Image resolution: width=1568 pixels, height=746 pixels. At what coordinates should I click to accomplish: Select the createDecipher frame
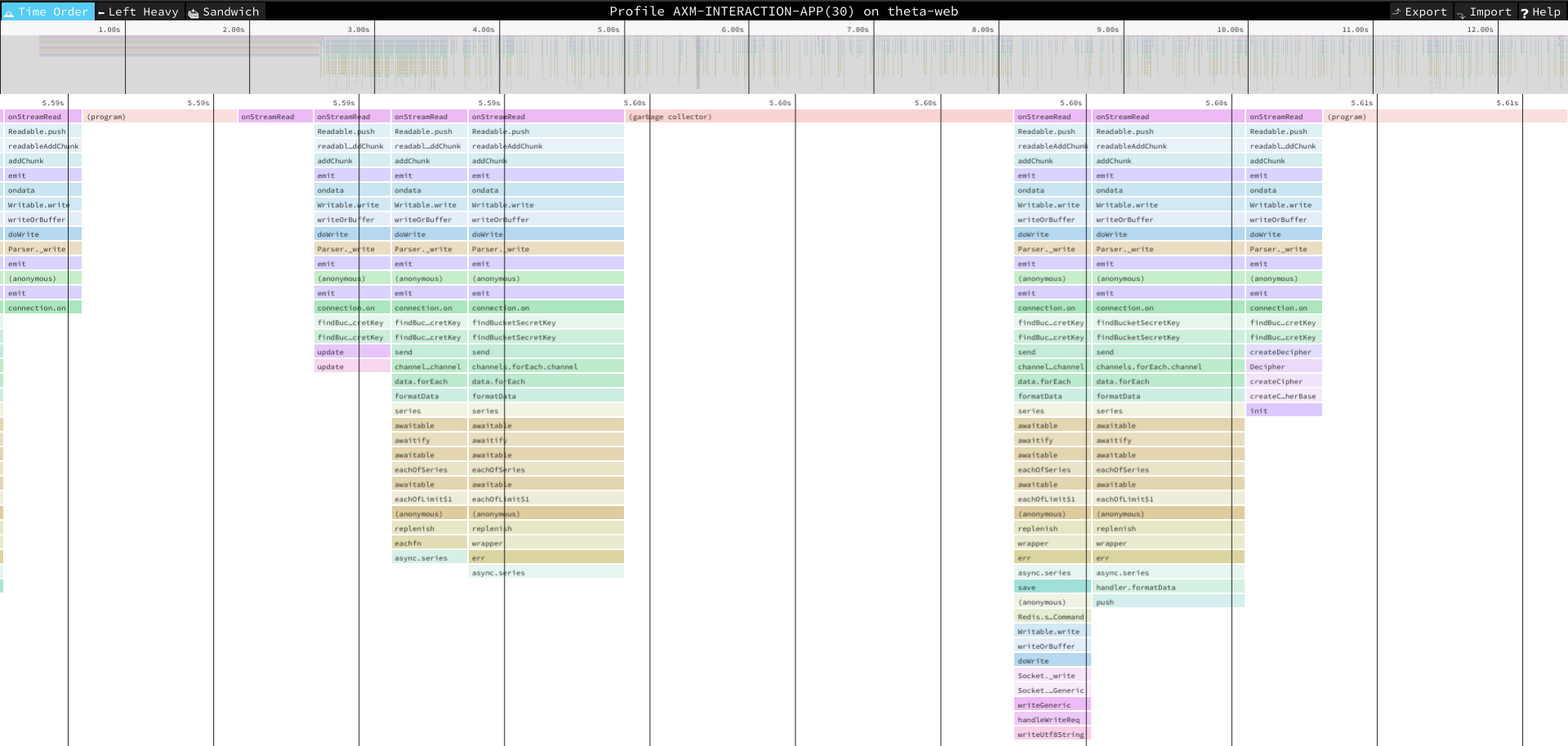point(1284,353)
